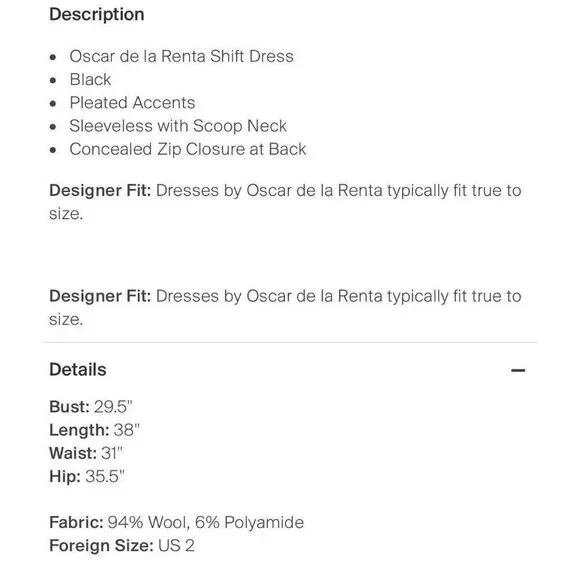Click the bullet dot beside Concealed Zip Closure
This screenshot has height=580, width=580.
53,150
